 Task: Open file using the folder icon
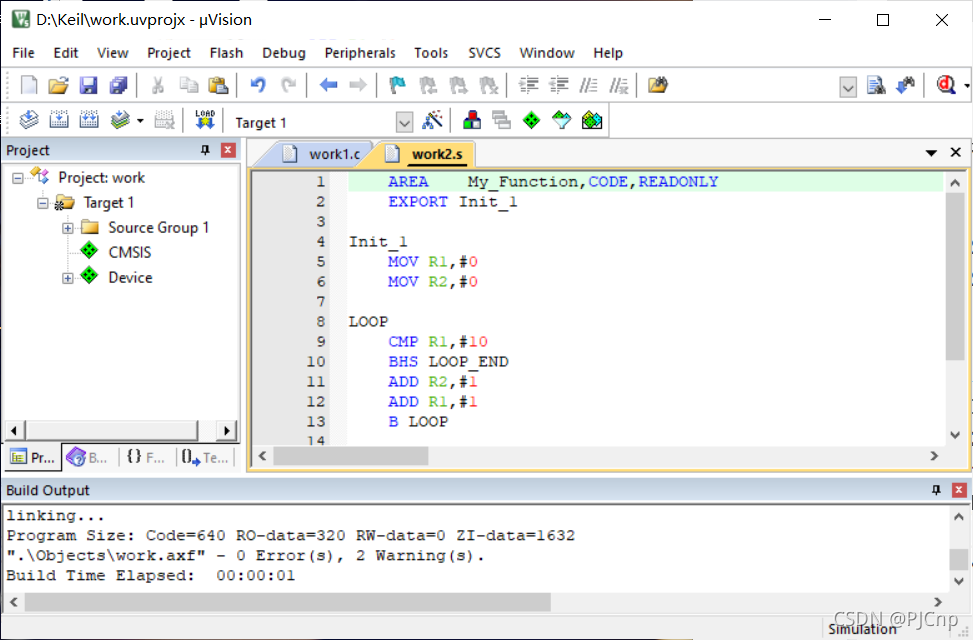58,85
